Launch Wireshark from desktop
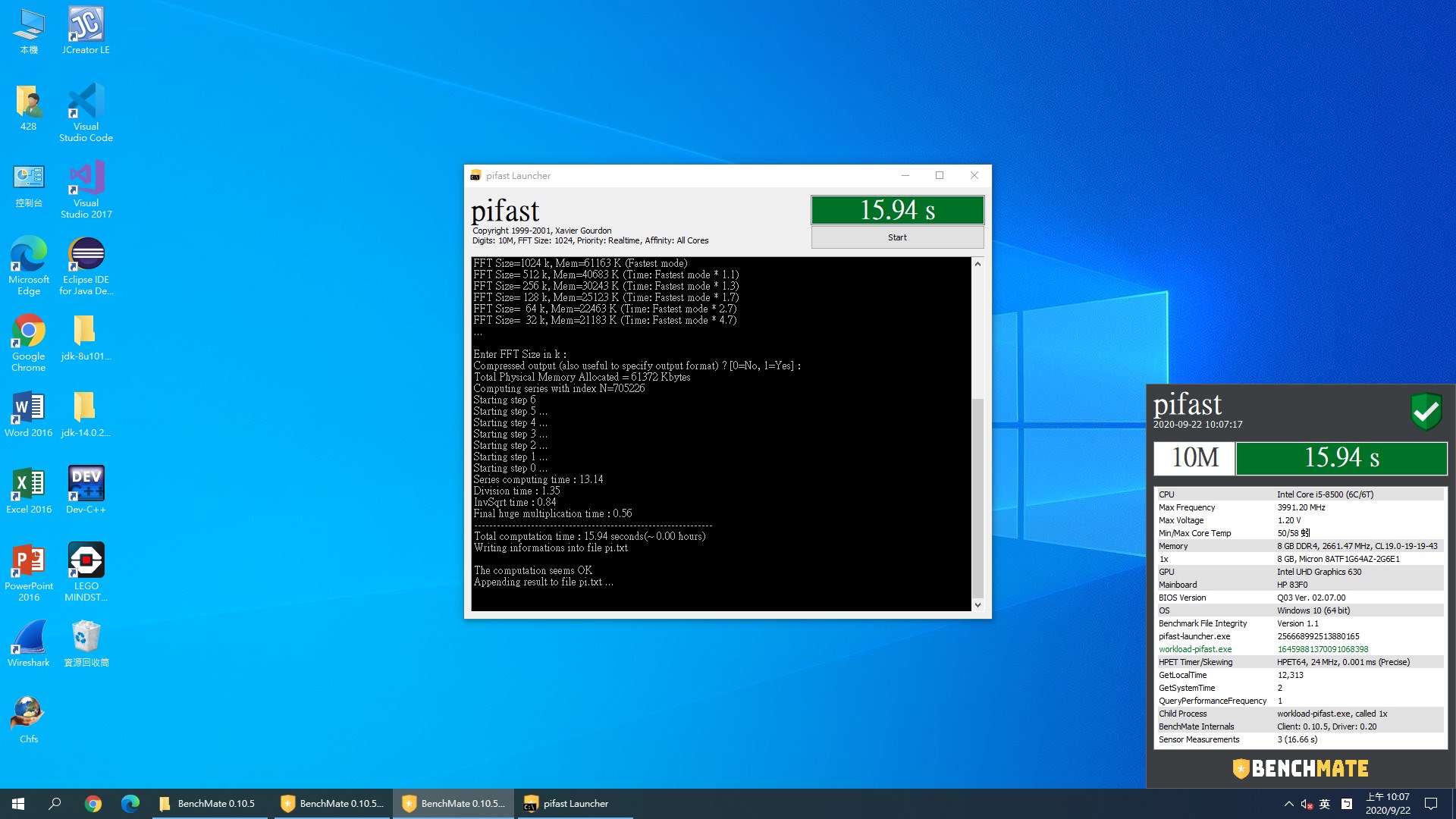 29,644
